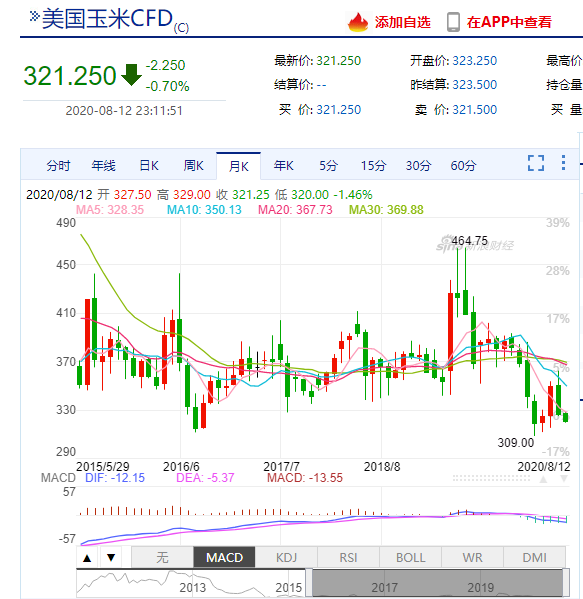Open the vertical three-dot chart menu
583x599 pixels.
click(564, 163)
